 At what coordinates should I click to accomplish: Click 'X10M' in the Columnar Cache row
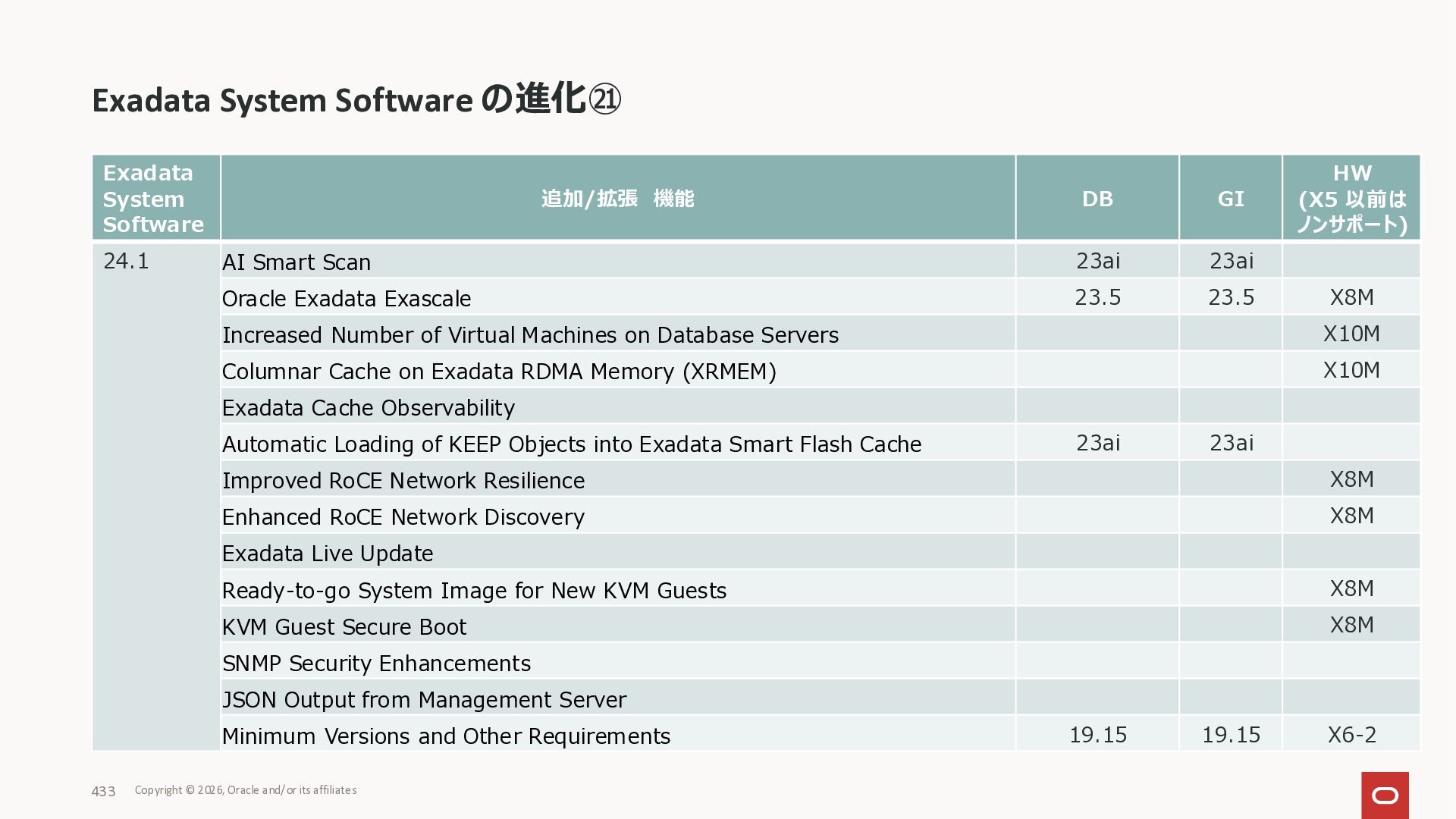pos(1351,370)
